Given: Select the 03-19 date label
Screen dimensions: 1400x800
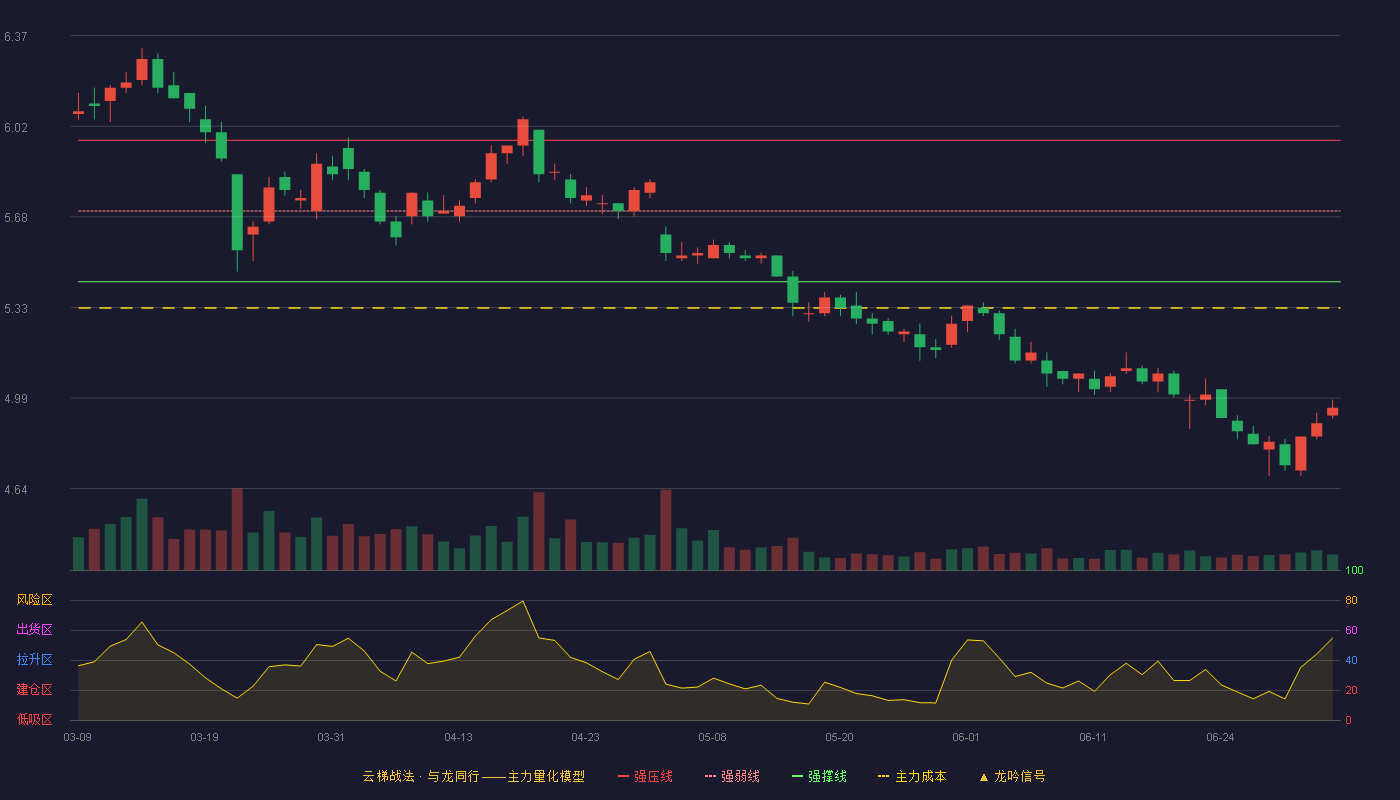Looking at the screenshot, I should 204,737.
